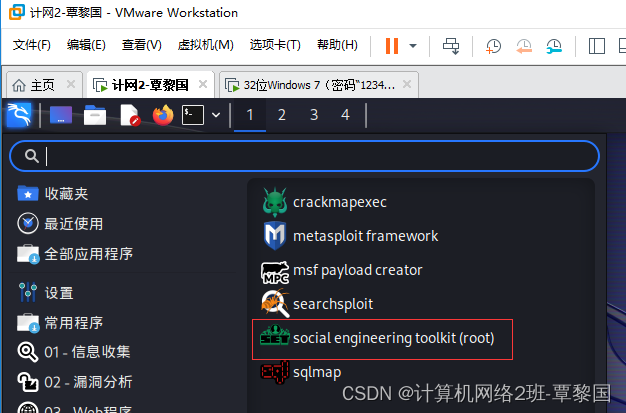Switch to workspace 3

point(314,115)
